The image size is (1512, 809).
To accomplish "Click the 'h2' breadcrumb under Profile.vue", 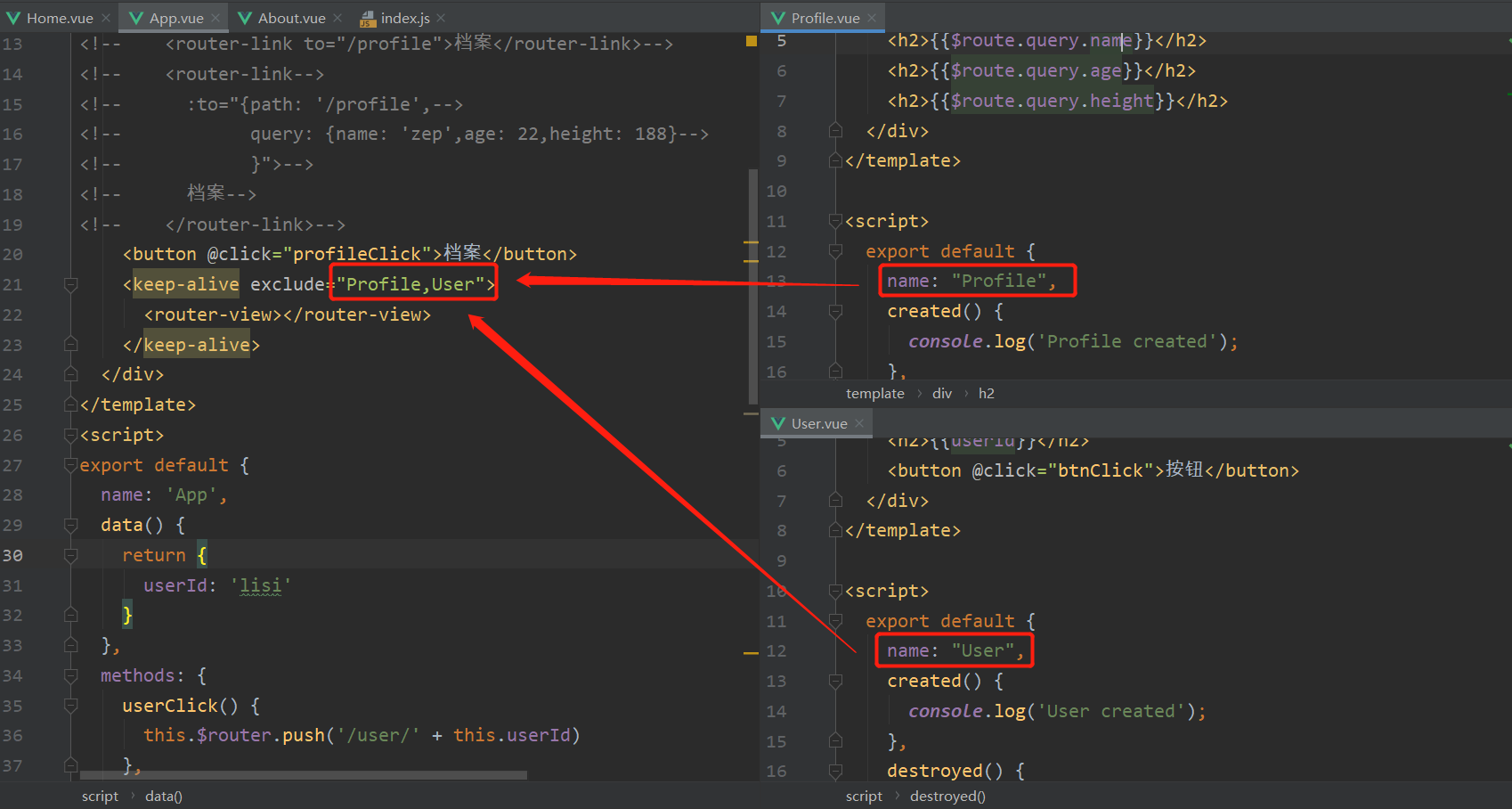I will (x=987, y=394).
